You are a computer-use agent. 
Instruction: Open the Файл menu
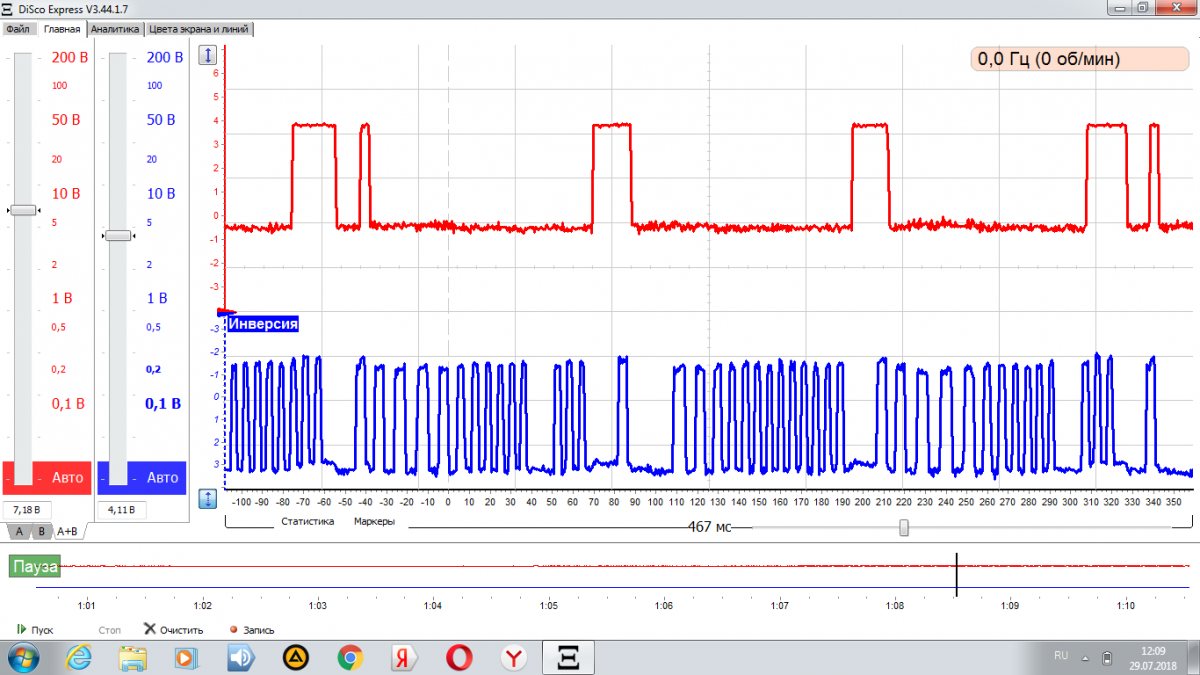pyautogui.click(x=17, y=29)
